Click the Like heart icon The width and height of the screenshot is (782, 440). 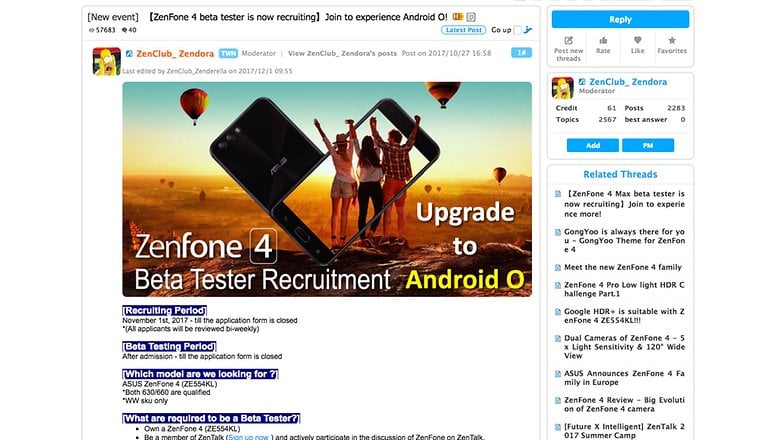637,40
